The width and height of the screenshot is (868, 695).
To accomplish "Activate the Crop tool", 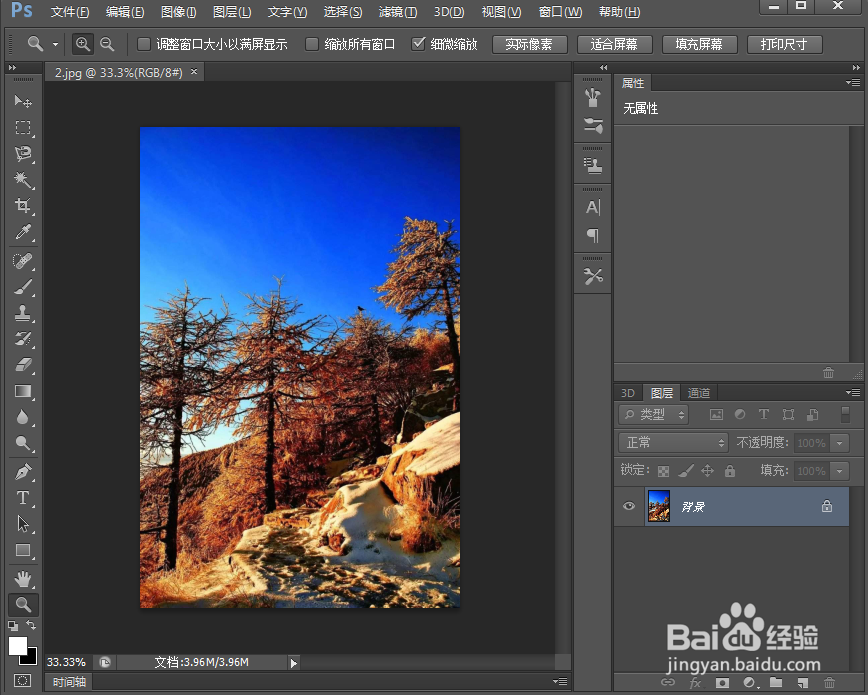I will pos(22,206).
